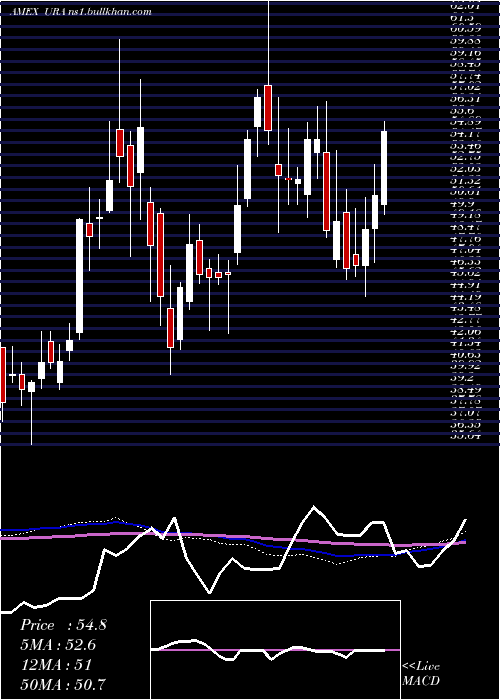500x700 pixels.
Task: Click the '5MA : 52.6' value
Action: (x=58, y=645)
